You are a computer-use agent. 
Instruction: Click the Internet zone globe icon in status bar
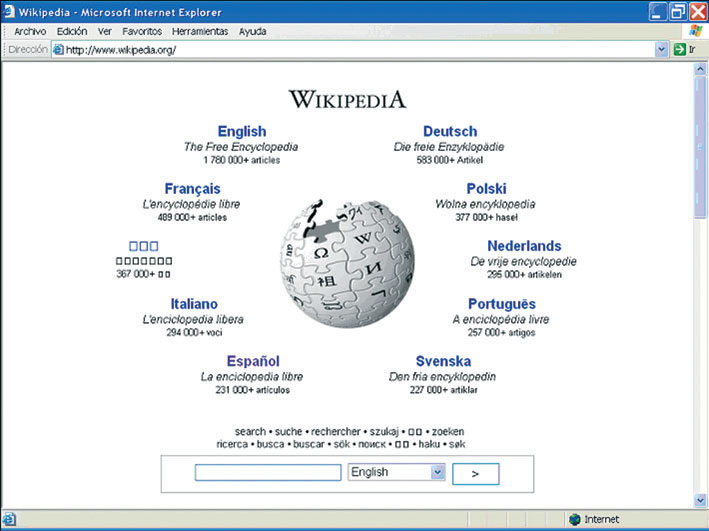[575, 520]
